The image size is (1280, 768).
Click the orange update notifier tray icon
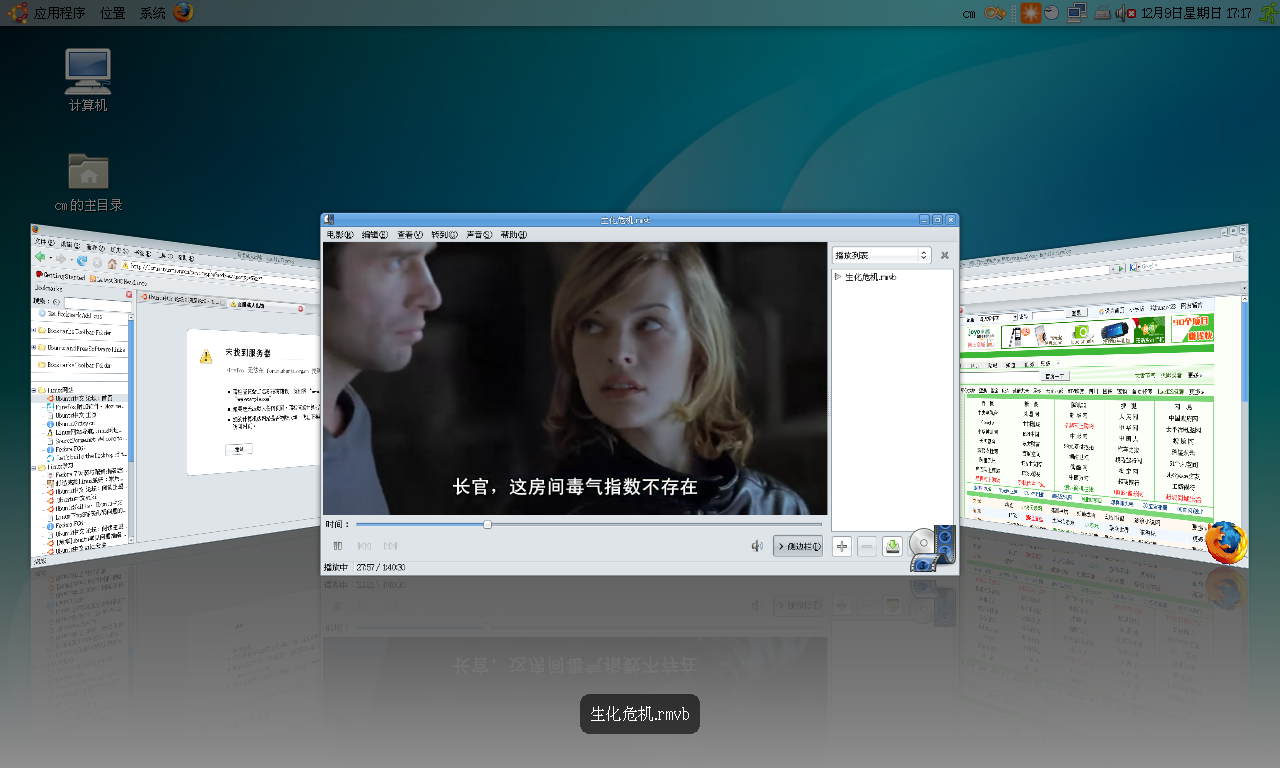(1030, 13)
